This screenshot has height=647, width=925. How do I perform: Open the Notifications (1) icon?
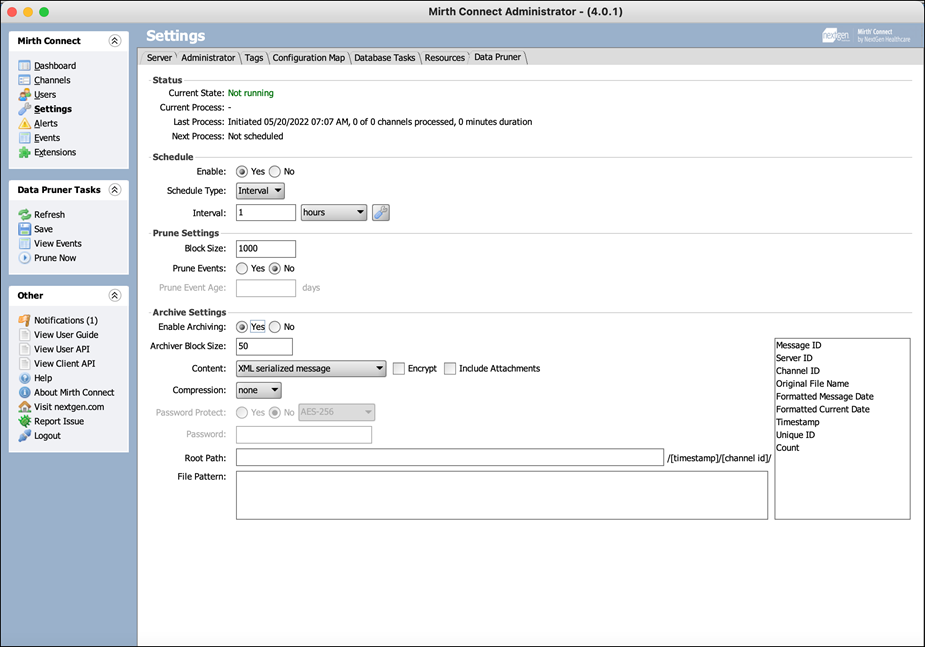click(24, 320)
